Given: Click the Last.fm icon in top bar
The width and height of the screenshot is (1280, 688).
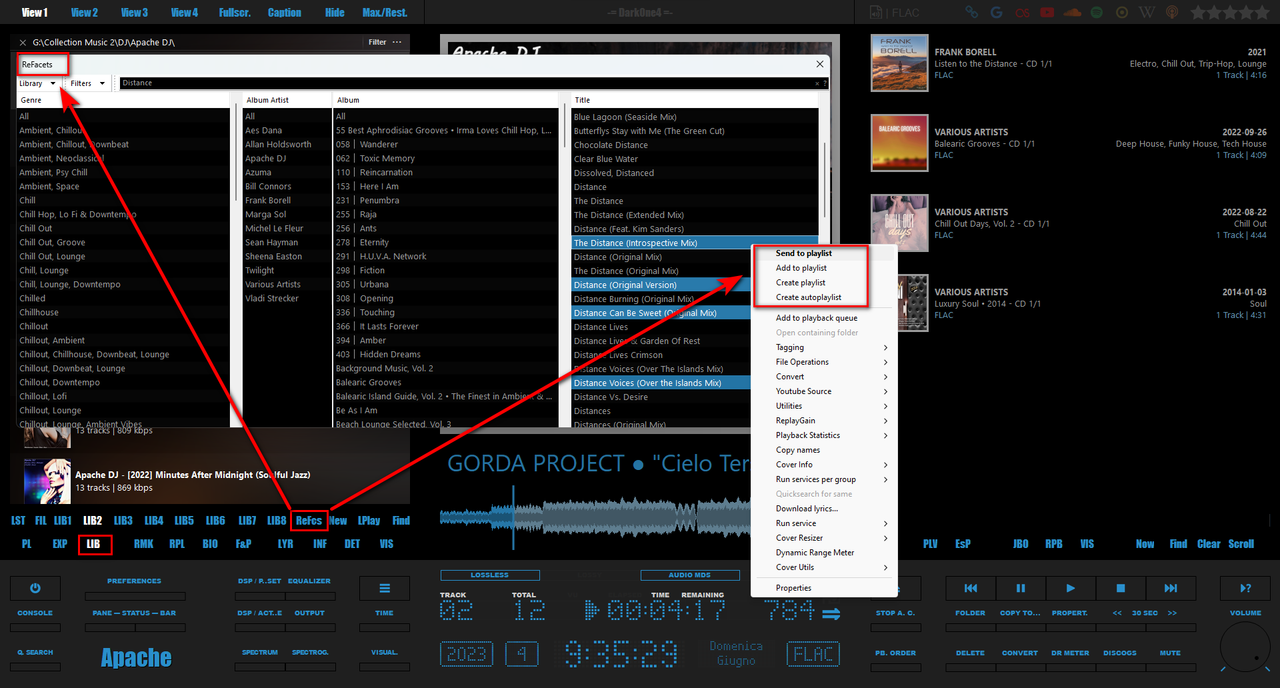Looking at the screenshot, I should click(1021, 13).
